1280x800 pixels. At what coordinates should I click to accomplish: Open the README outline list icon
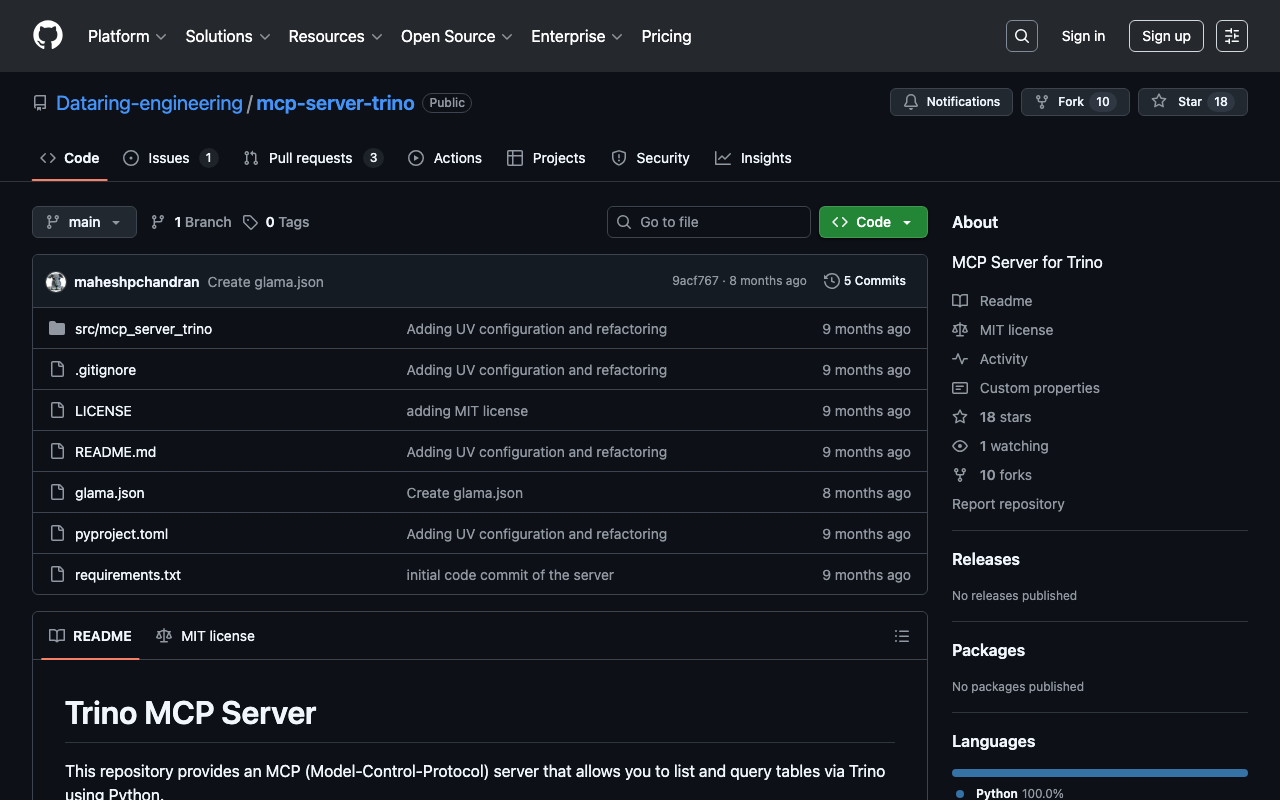coord(901,636)
